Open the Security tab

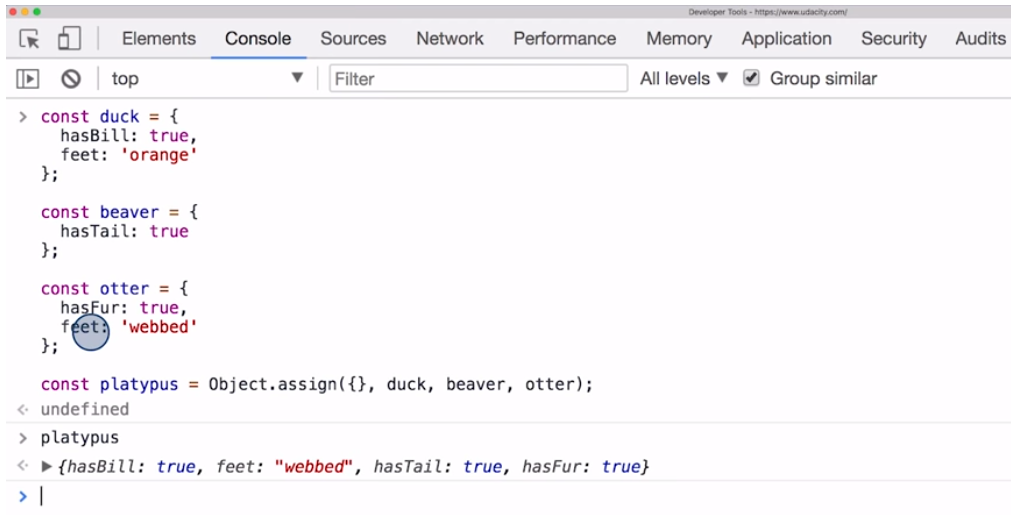894,39
